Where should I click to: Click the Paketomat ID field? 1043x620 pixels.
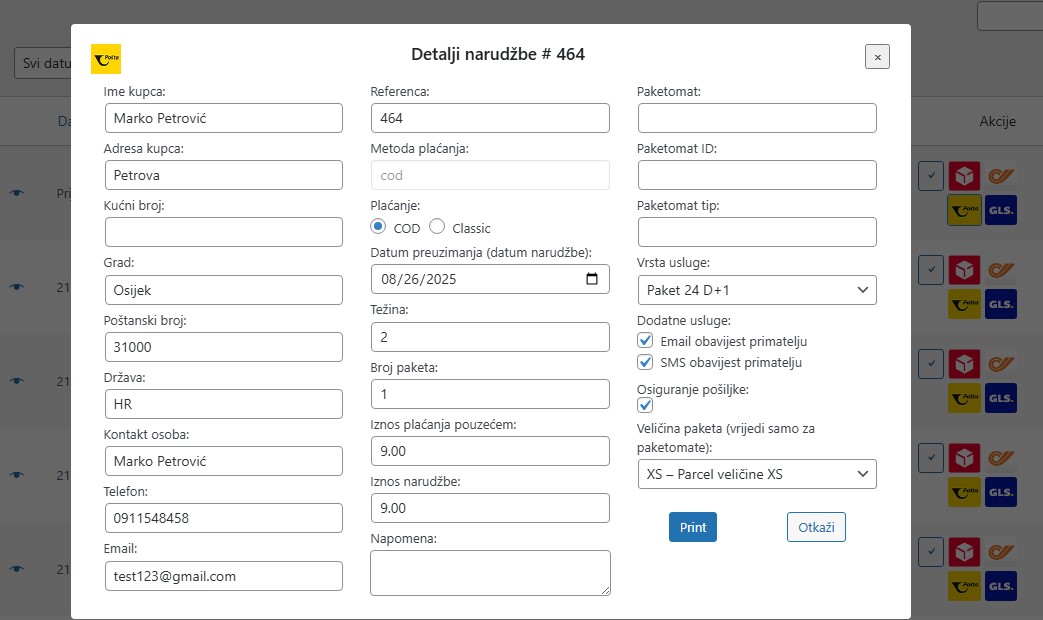coord(756,175)
